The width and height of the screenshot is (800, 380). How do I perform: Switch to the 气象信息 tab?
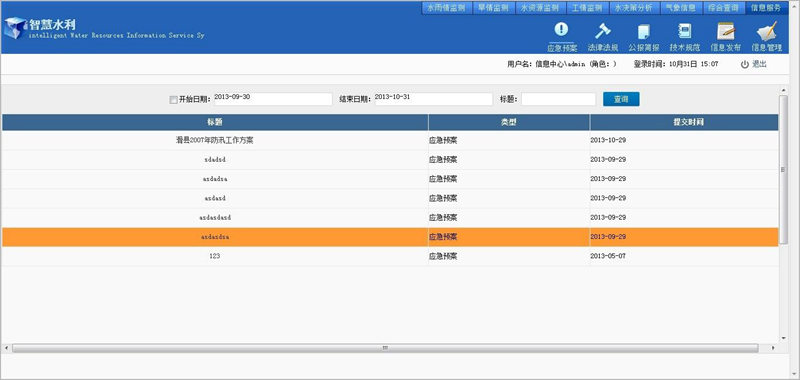coord(681,8)
